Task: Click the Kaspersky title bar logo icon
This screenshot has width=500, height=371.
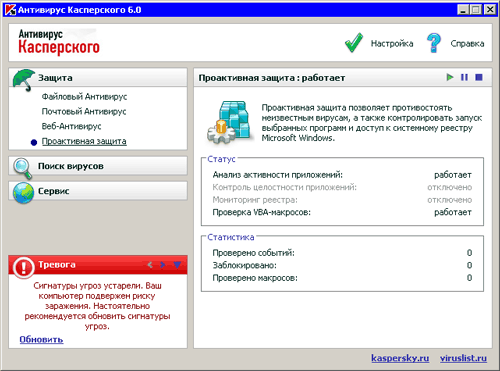Action: click(x=10, y=10)
